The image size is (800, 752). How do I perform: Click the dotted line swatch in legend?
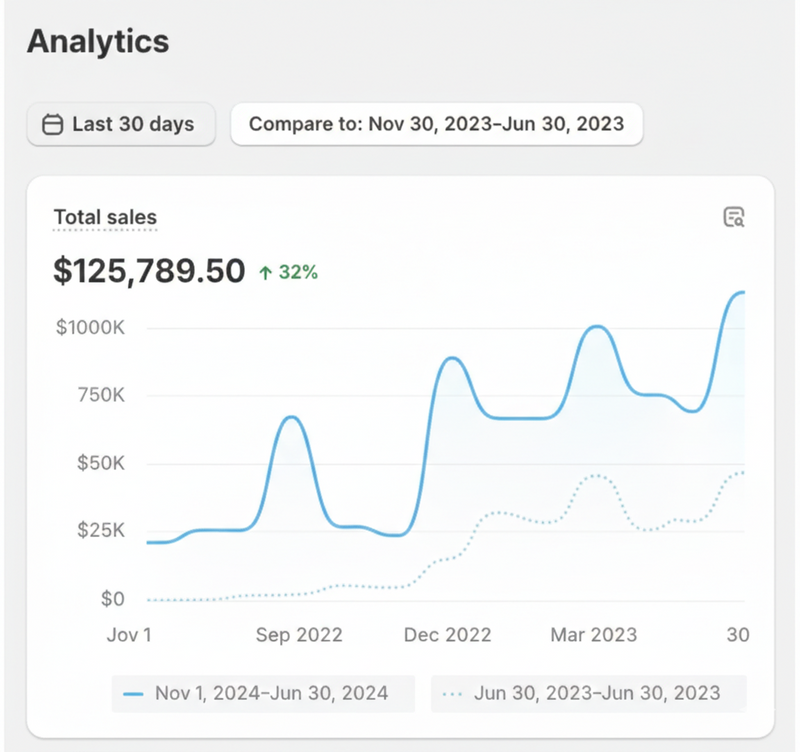[453, 692]
